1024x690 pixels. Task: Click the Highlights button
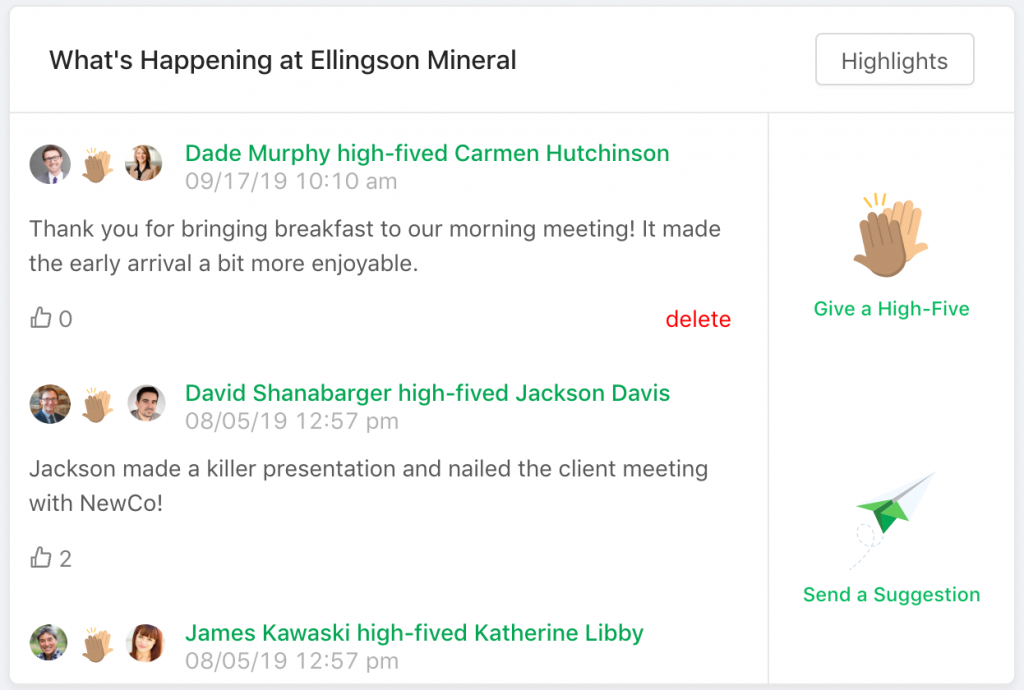tap(894, 59)
